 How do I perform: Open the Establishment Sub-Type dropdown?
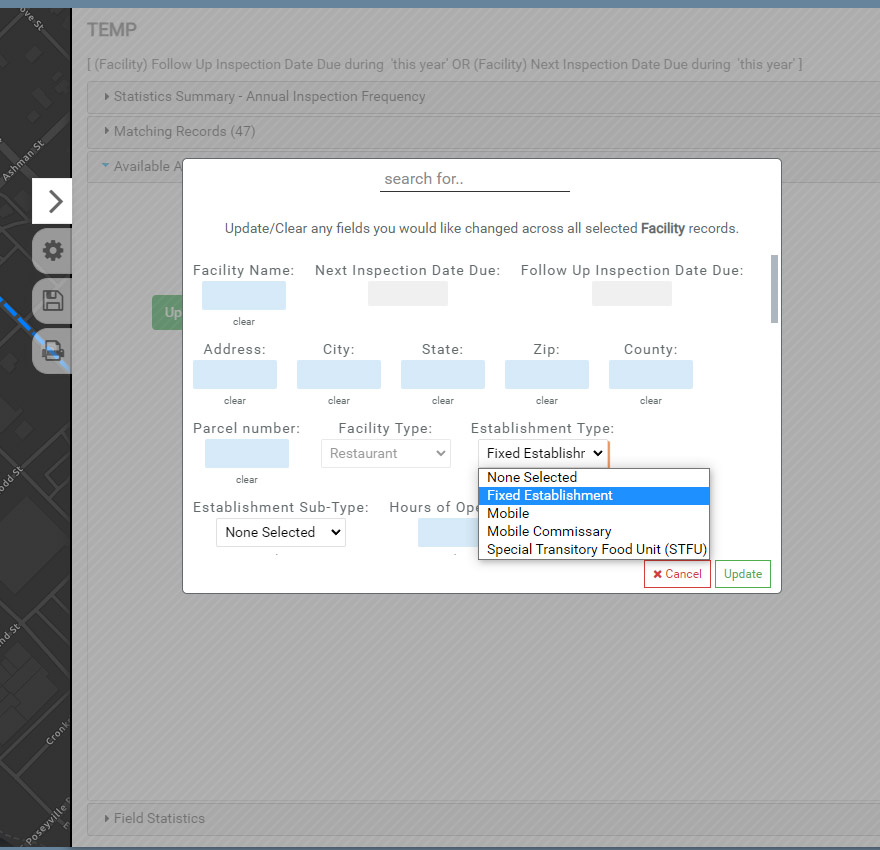(x=280, y=532)
